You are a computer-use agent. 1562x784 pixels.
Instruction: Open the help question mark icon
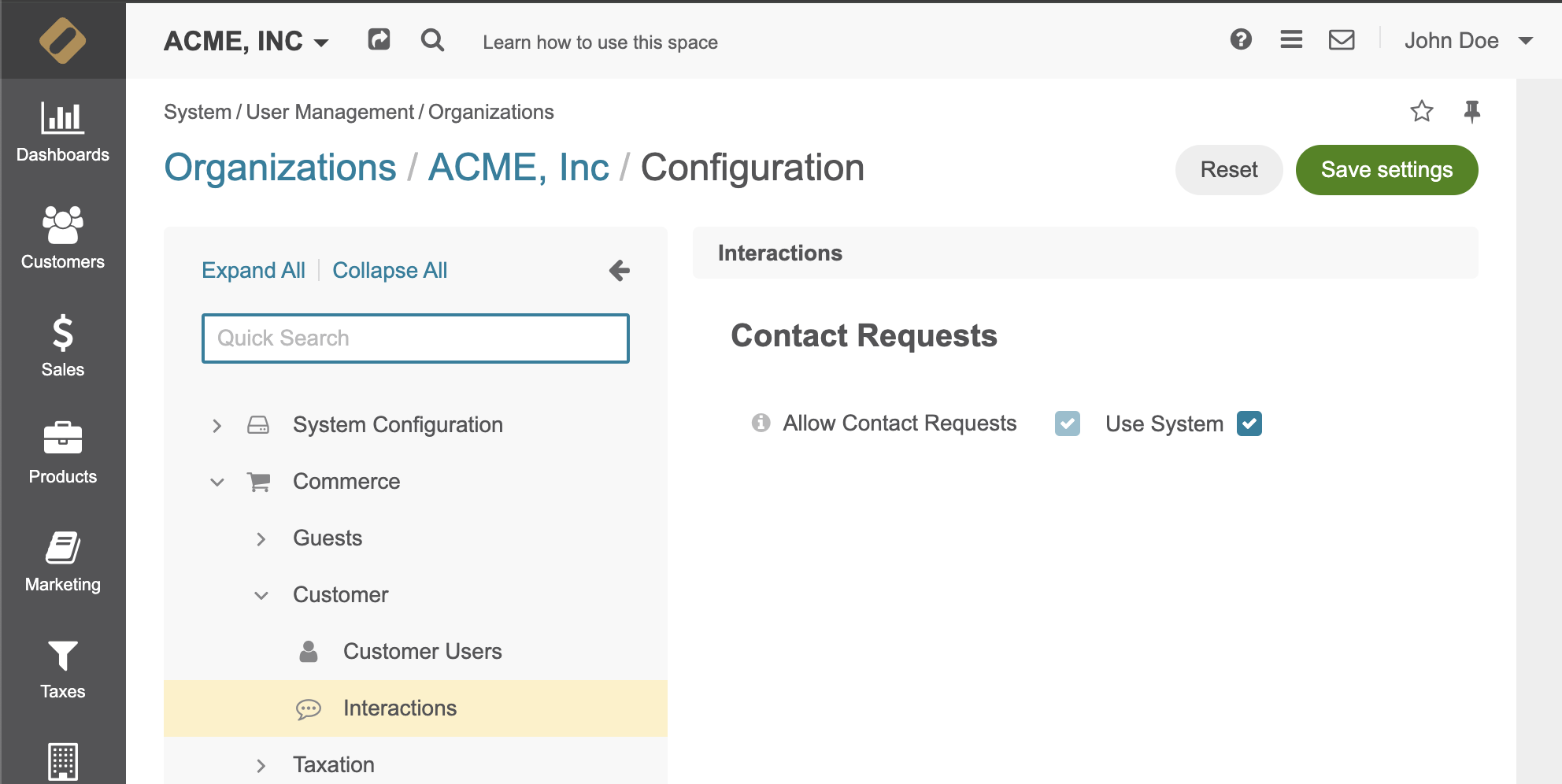coord(1241,39)
